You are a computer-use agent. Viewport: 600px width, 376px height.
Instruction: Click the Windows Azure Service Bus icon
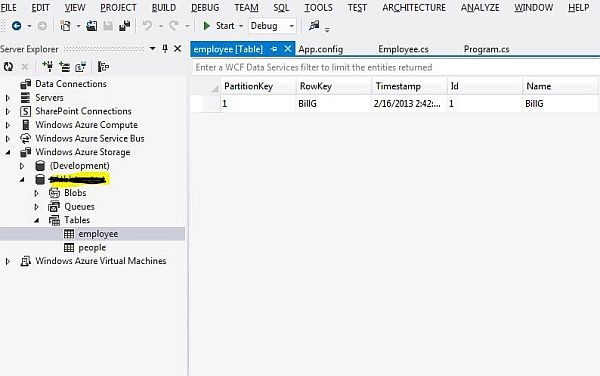coord(25,138)
